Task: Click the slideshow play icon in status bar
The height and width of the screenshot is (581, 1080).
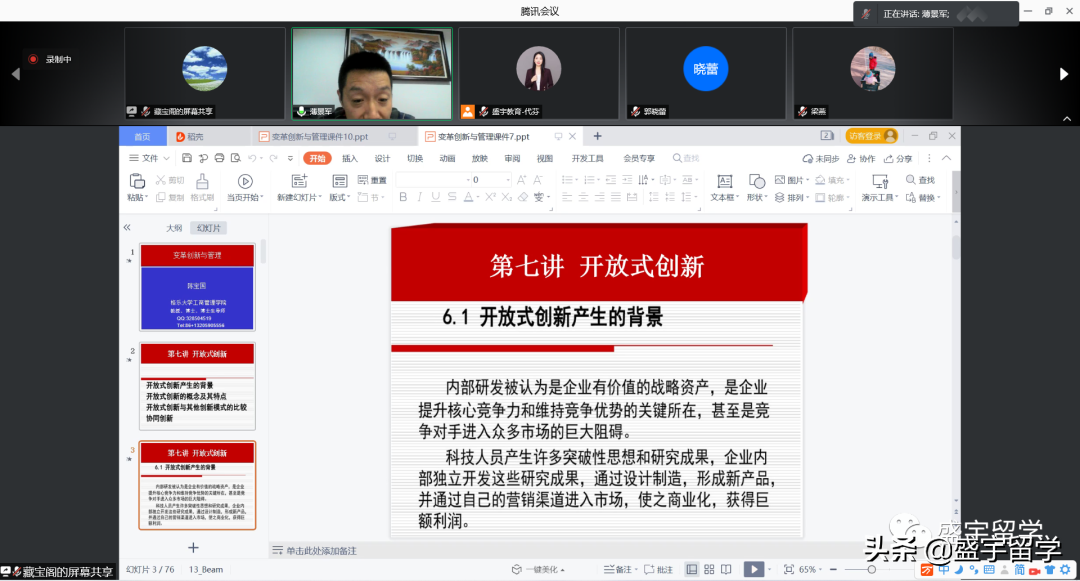Action: click(754, 569)
